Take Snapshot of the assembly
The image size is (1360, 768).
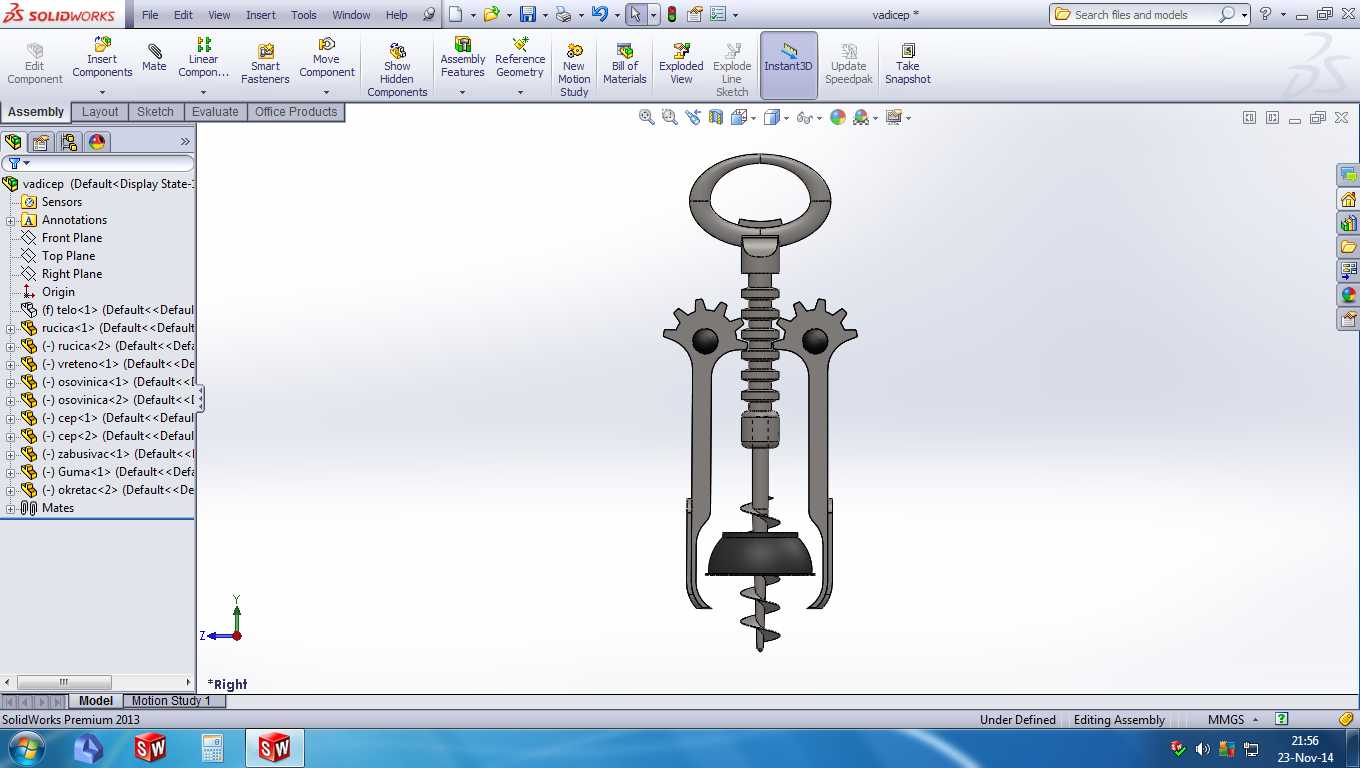pos(908,65)
